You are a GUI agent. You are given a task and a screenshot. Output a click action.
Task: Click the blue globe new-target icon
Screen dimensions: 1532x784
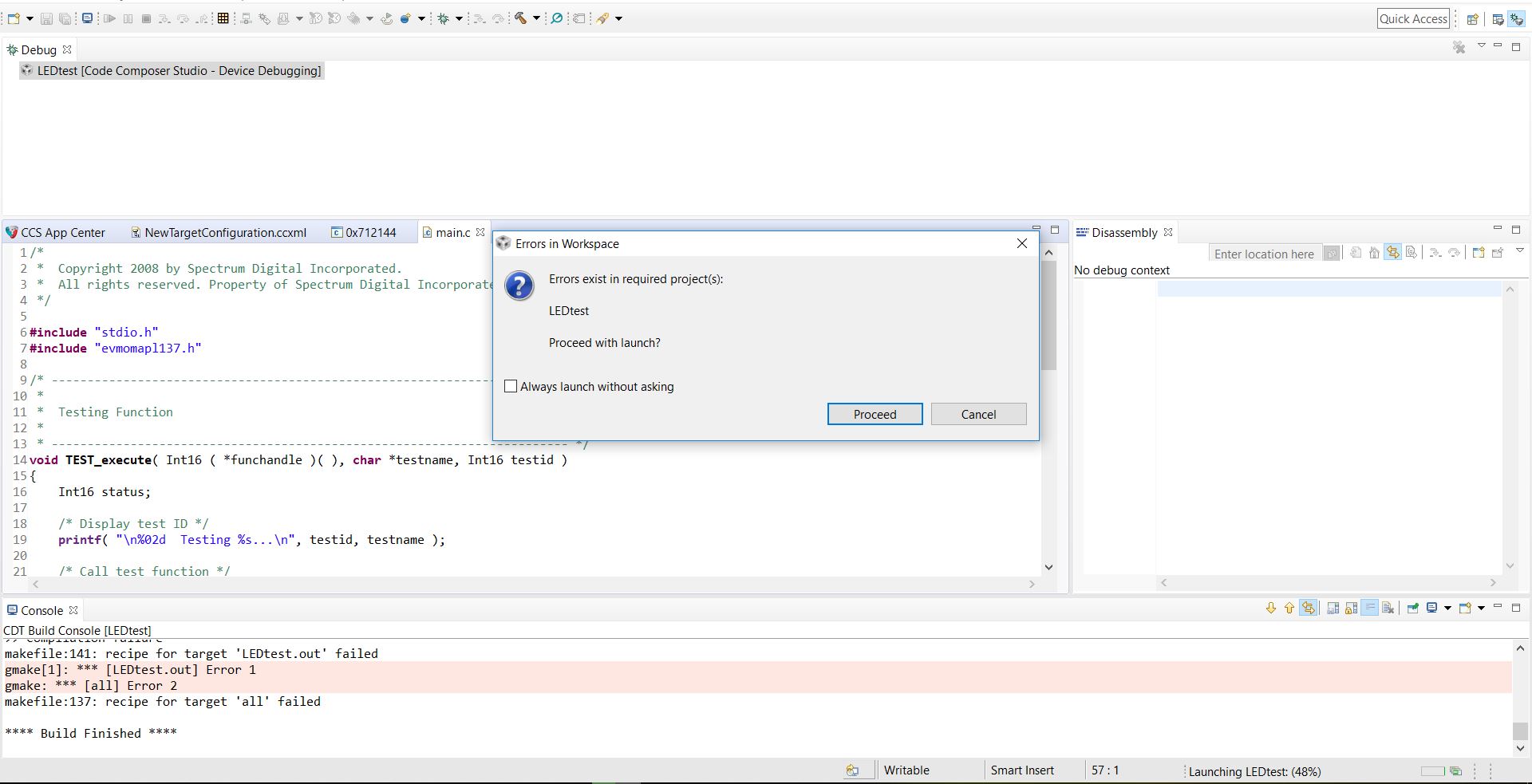[x=405, y=18]
